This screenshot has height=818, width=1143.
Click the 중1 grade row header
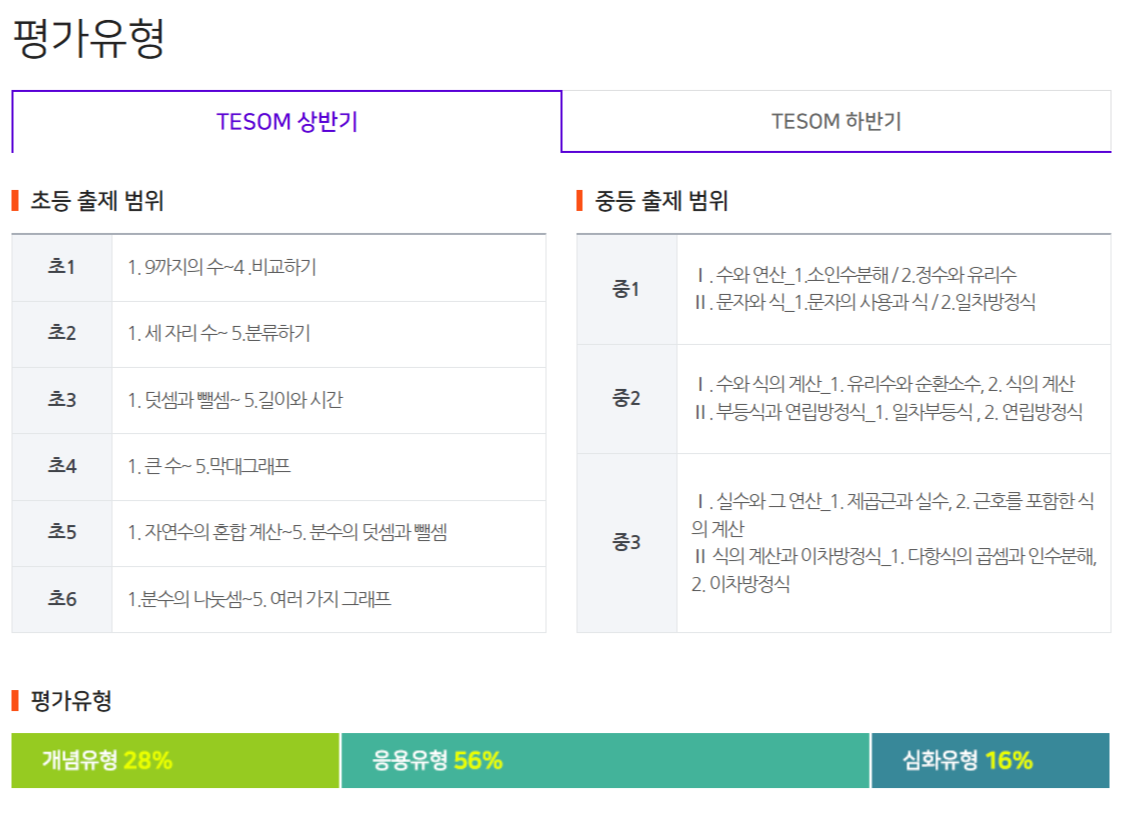pos(626,289)
